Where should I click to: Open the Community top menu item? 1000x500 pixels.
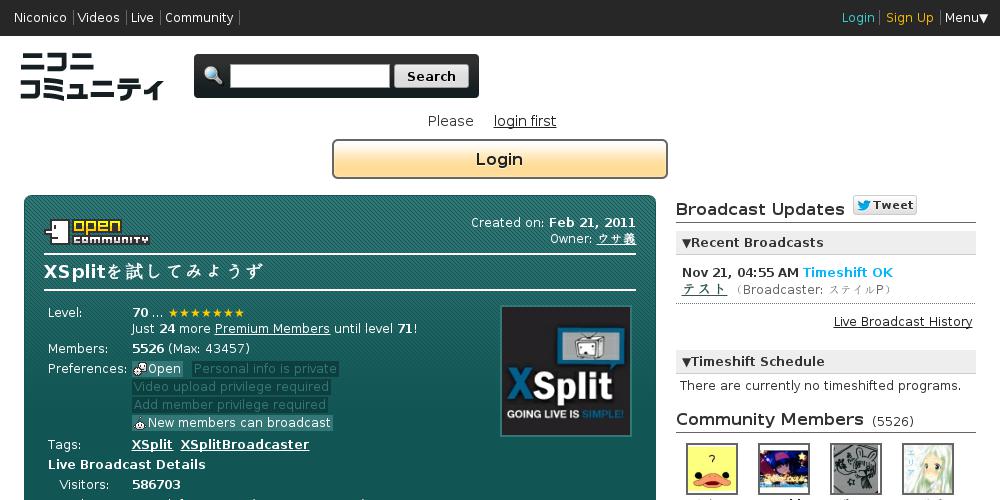point(199,18)
